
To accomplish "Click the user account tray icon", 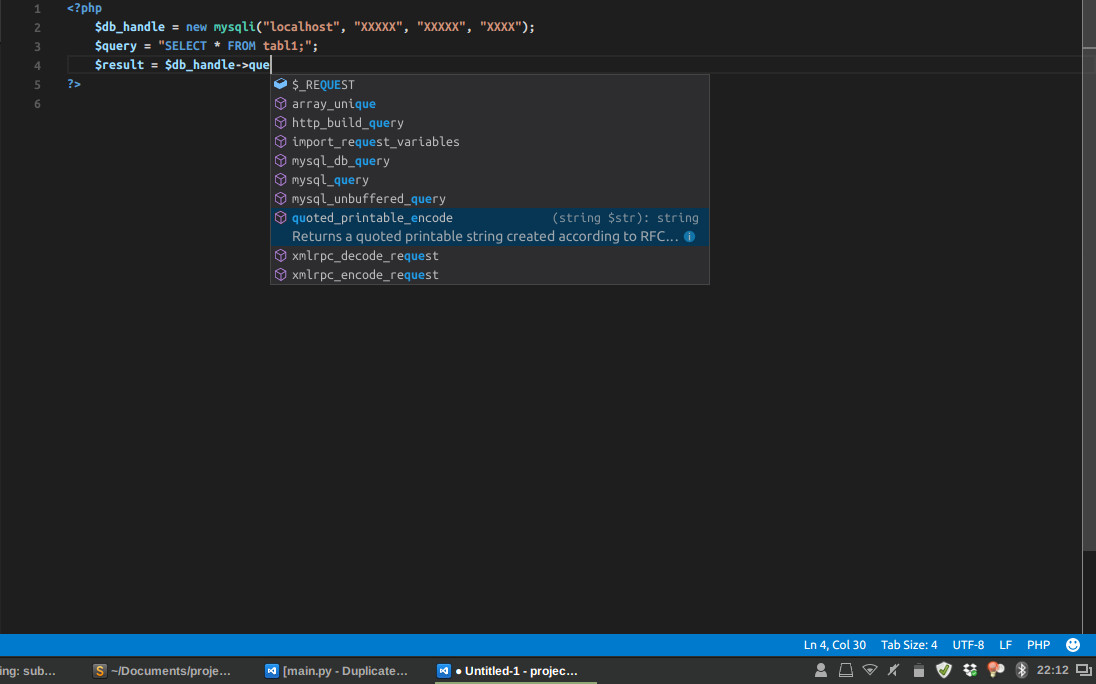I will click(x=821, y=670).
